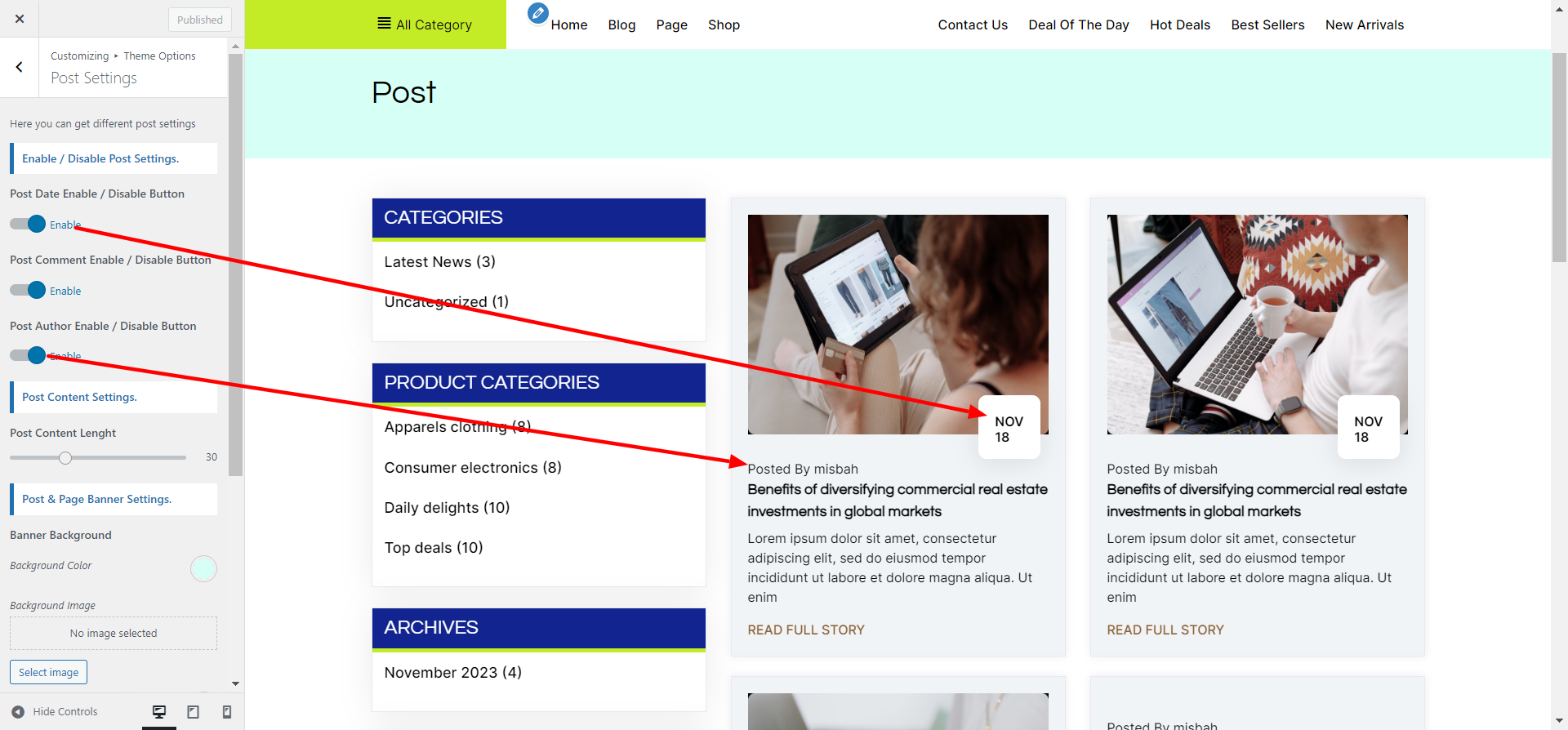Switch to mobile preview device
This screenshot has height=730, width=1568.
click(x=227, y=712)
